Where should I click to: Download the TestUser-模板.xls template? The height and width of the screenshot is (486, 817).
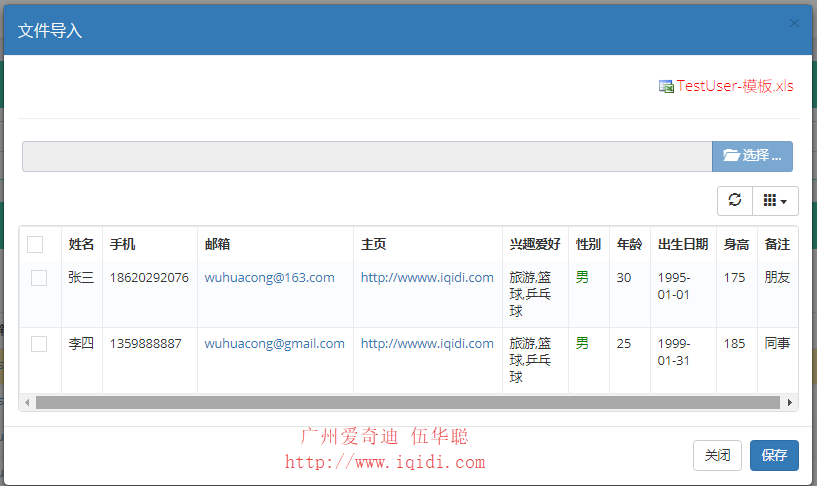click(x=735, y=86)
